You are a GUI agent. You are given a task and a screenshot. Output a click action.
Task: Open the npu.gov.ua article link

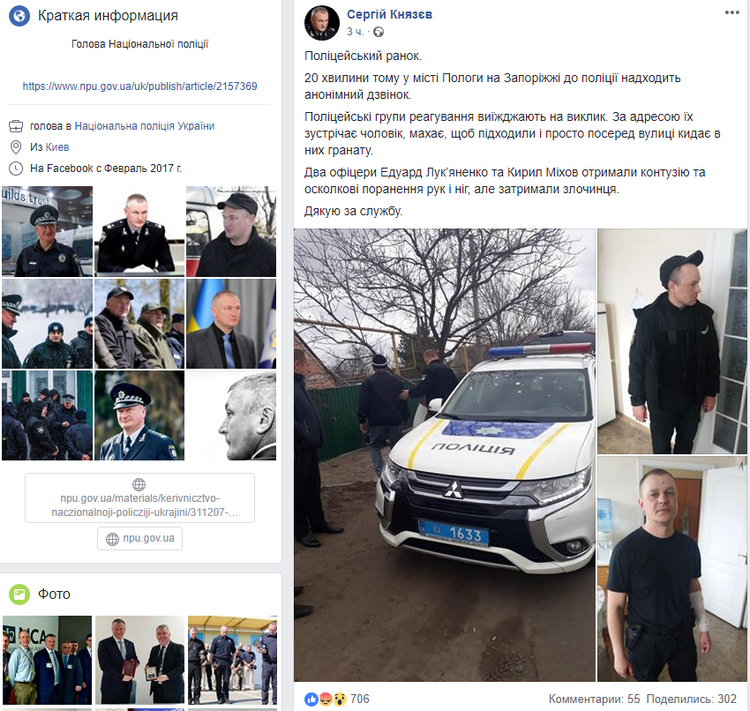coord(140,86)
